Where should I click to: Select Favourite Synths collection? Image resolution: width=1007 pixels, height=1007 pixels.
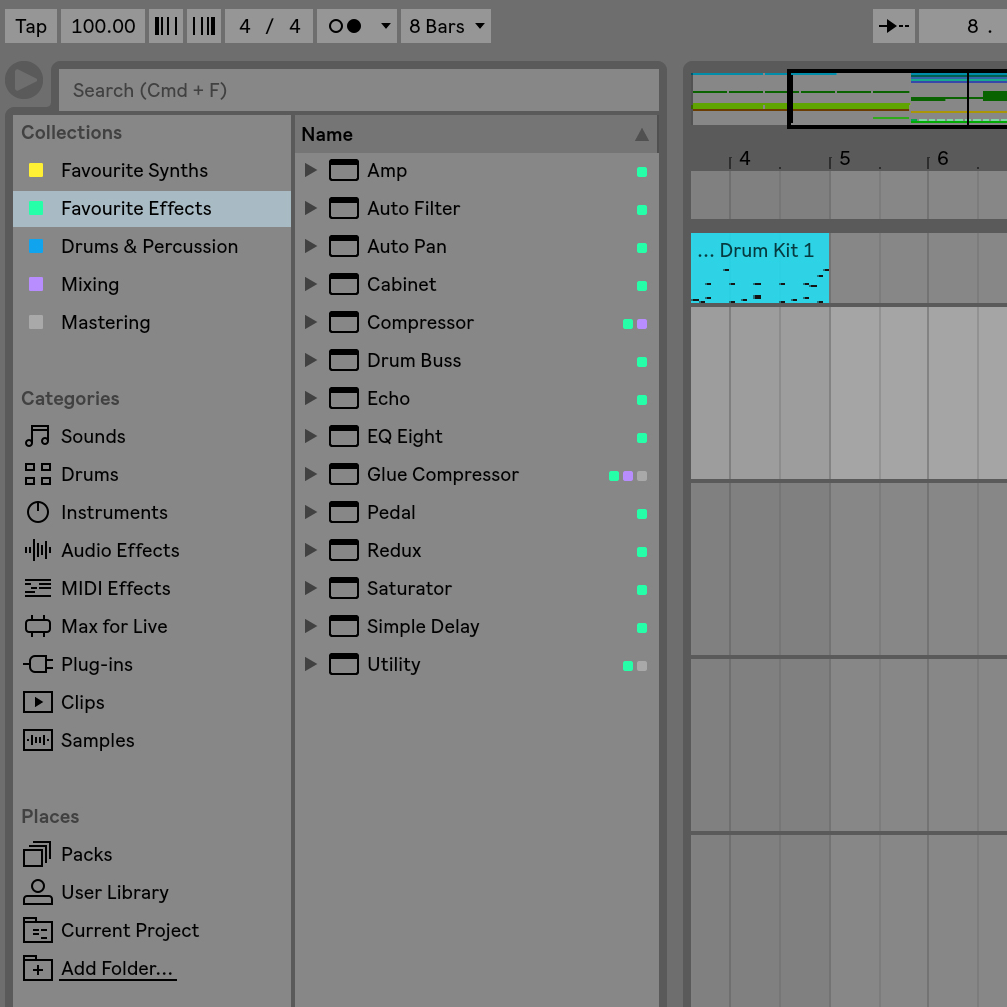point(152,171)
